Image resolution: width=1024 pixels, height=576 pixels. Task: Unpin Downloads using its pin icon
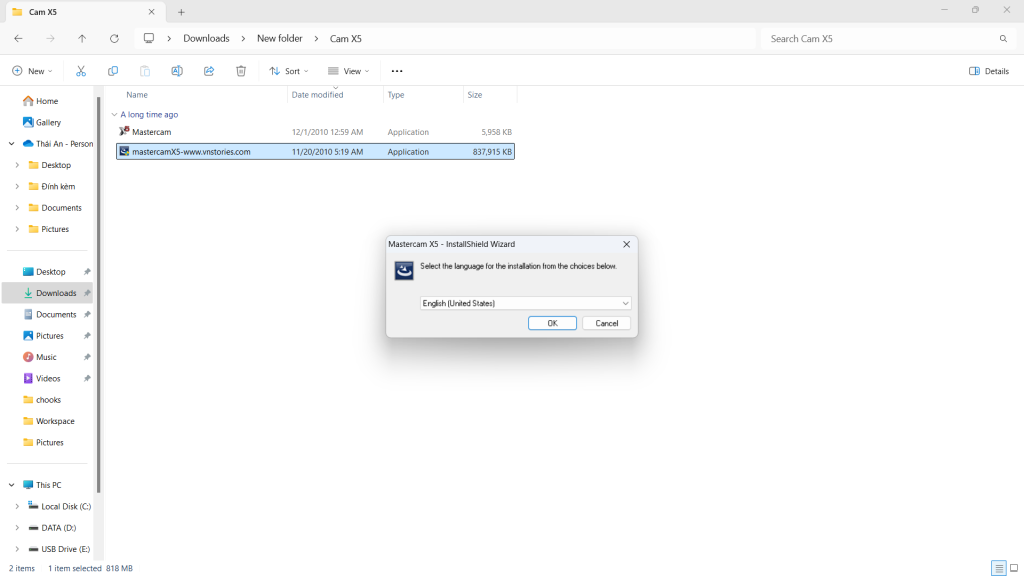87,293
